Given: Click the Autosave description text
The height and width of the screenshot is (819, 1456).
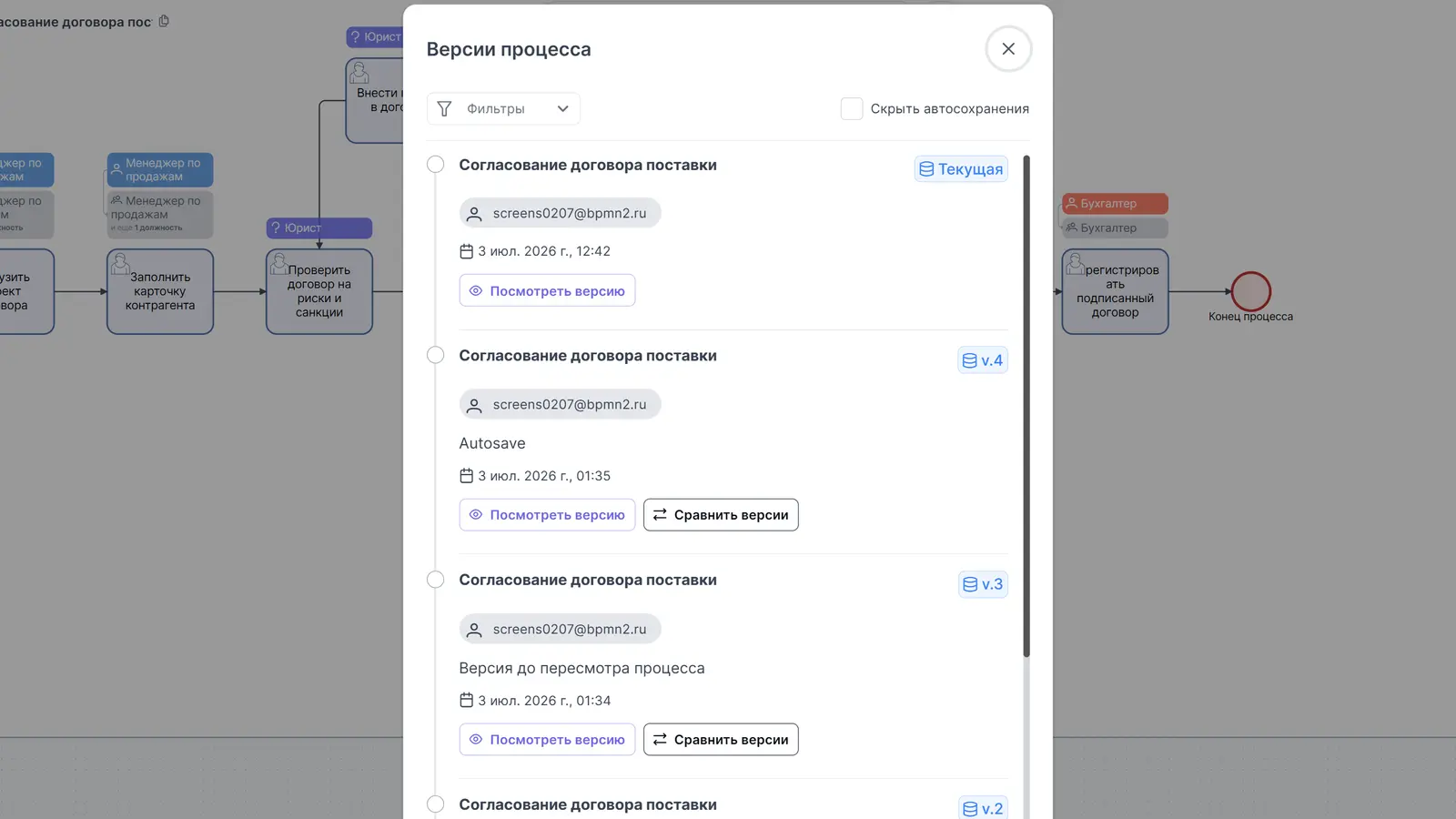Looking at the screenshot, I should [x=492, y=443].
